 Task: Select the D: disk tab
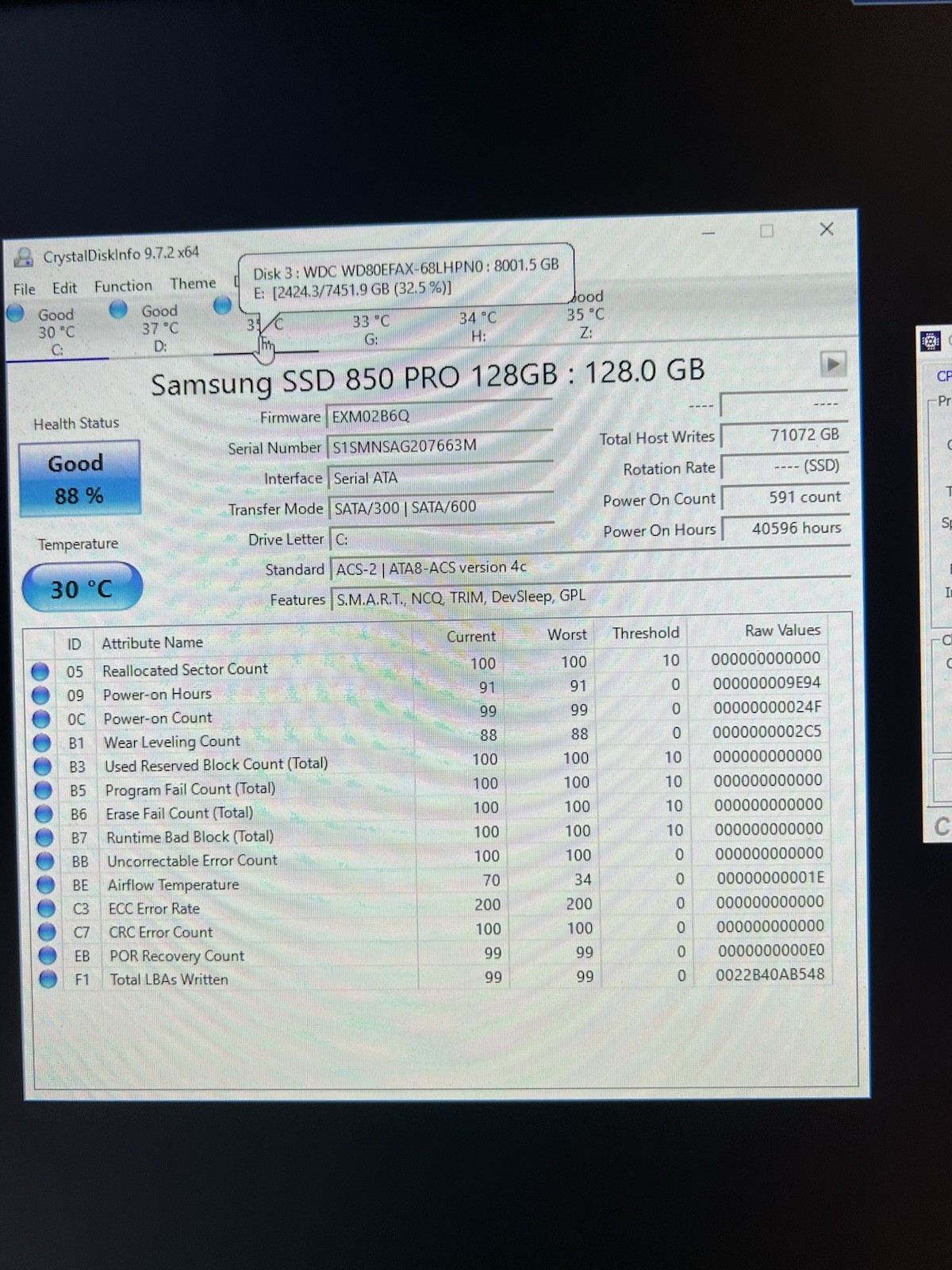tap(159, 328)
